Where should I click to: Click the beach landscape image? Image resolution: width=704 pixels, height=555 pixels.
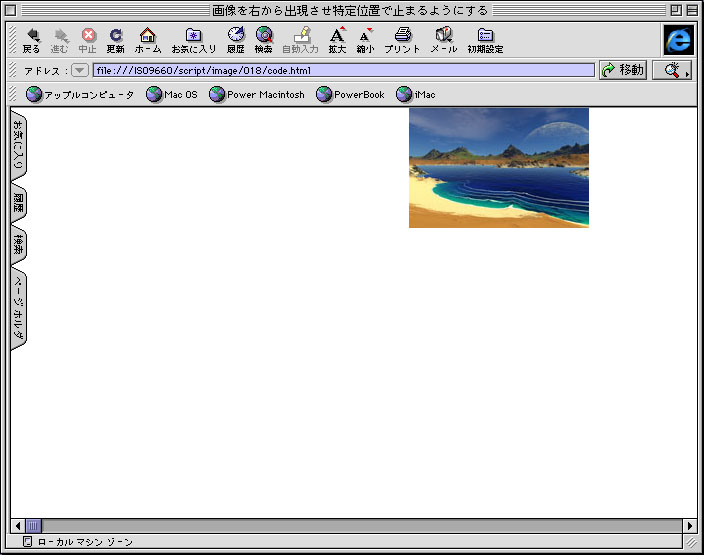[499, 167]
